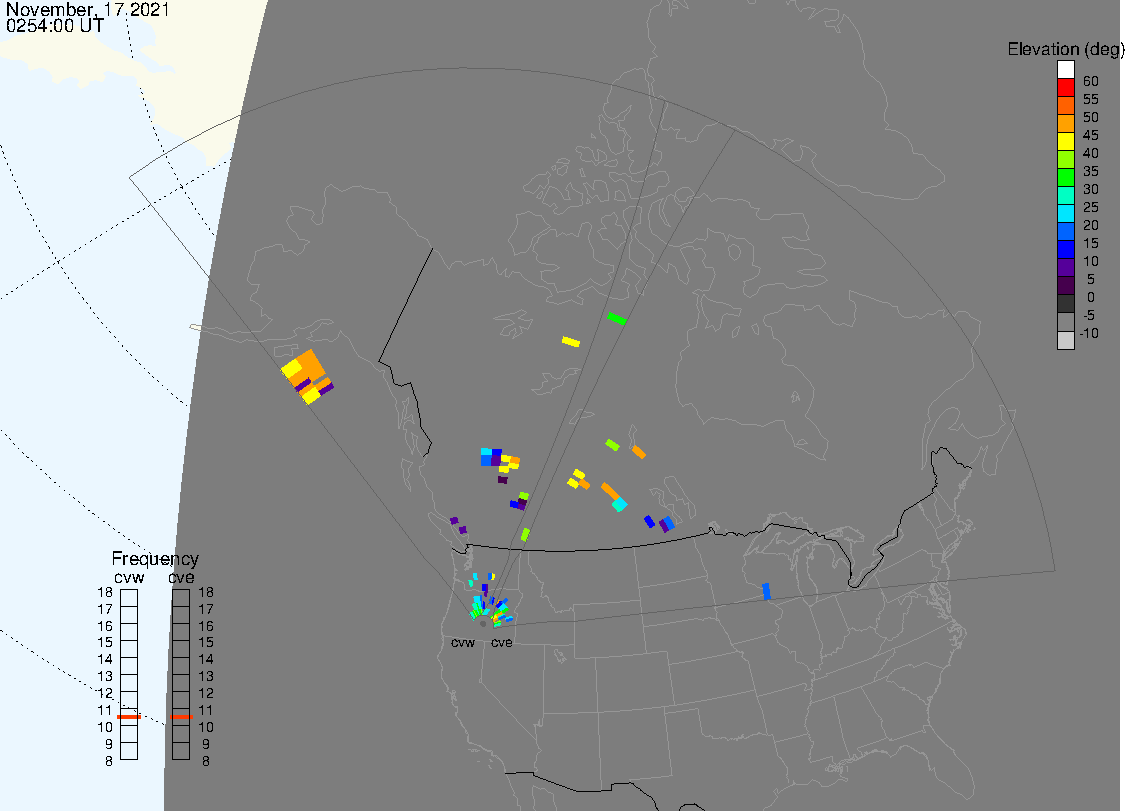Click the cvw station label on the map
This screenshot has width=1125, height=811.
[463, 643]
